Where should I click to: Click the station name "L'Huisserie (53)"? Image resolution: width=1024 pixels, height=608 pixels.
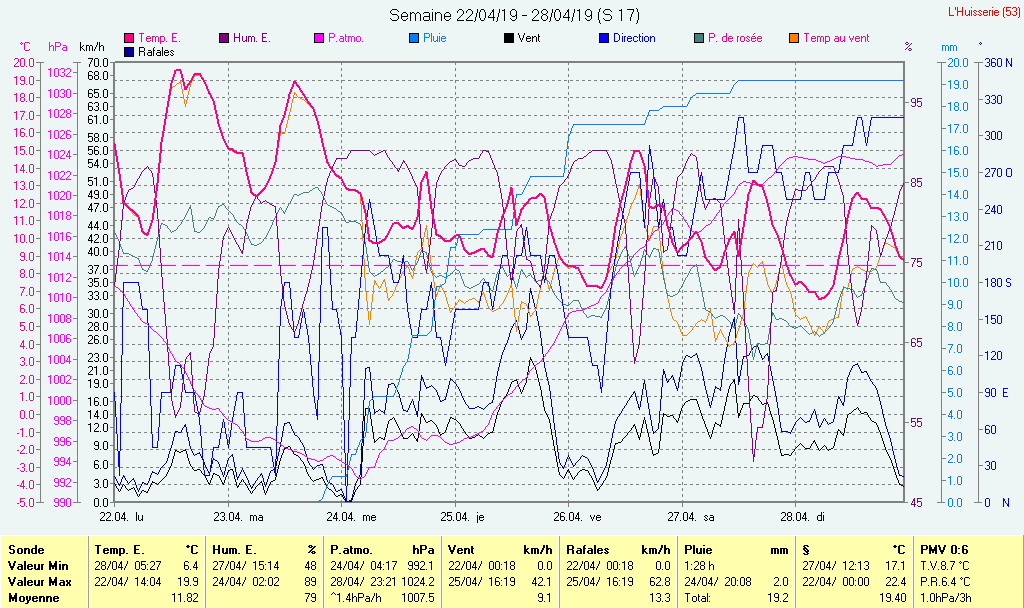click(985, 12)
